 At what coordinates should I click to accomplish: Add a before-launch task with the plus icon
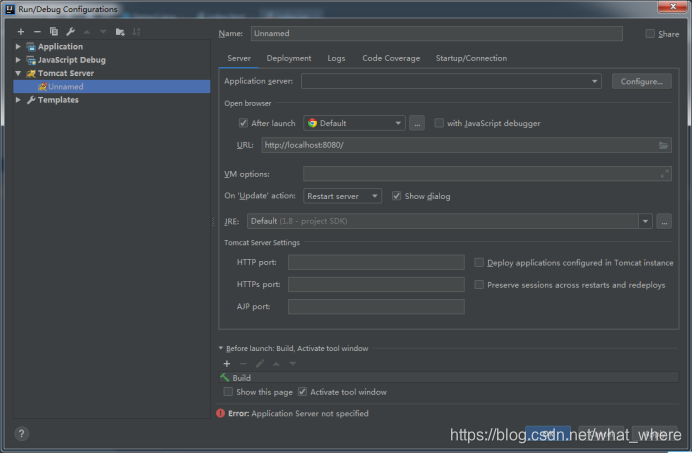coord(227,364)
